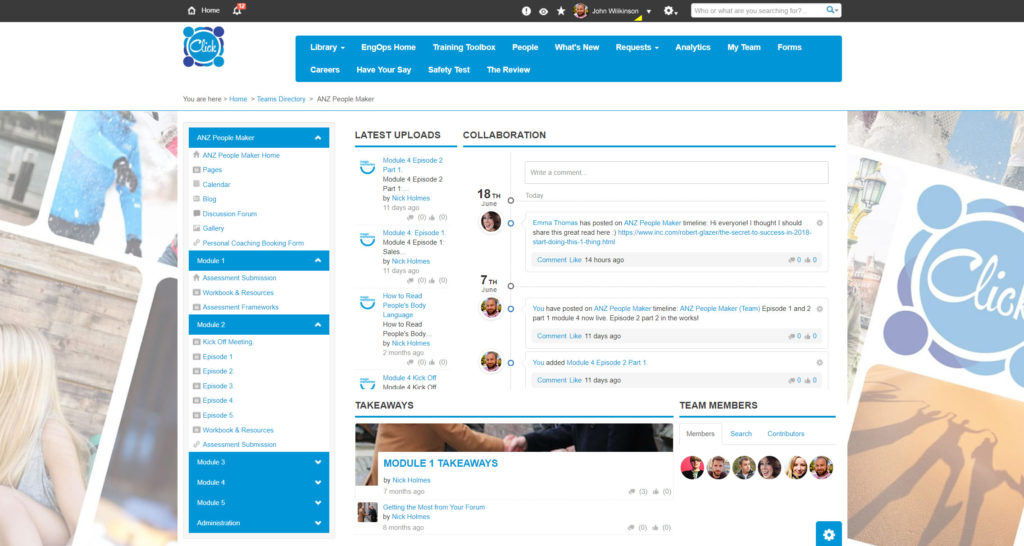Open the Analytics menu item

pos(692,47)
